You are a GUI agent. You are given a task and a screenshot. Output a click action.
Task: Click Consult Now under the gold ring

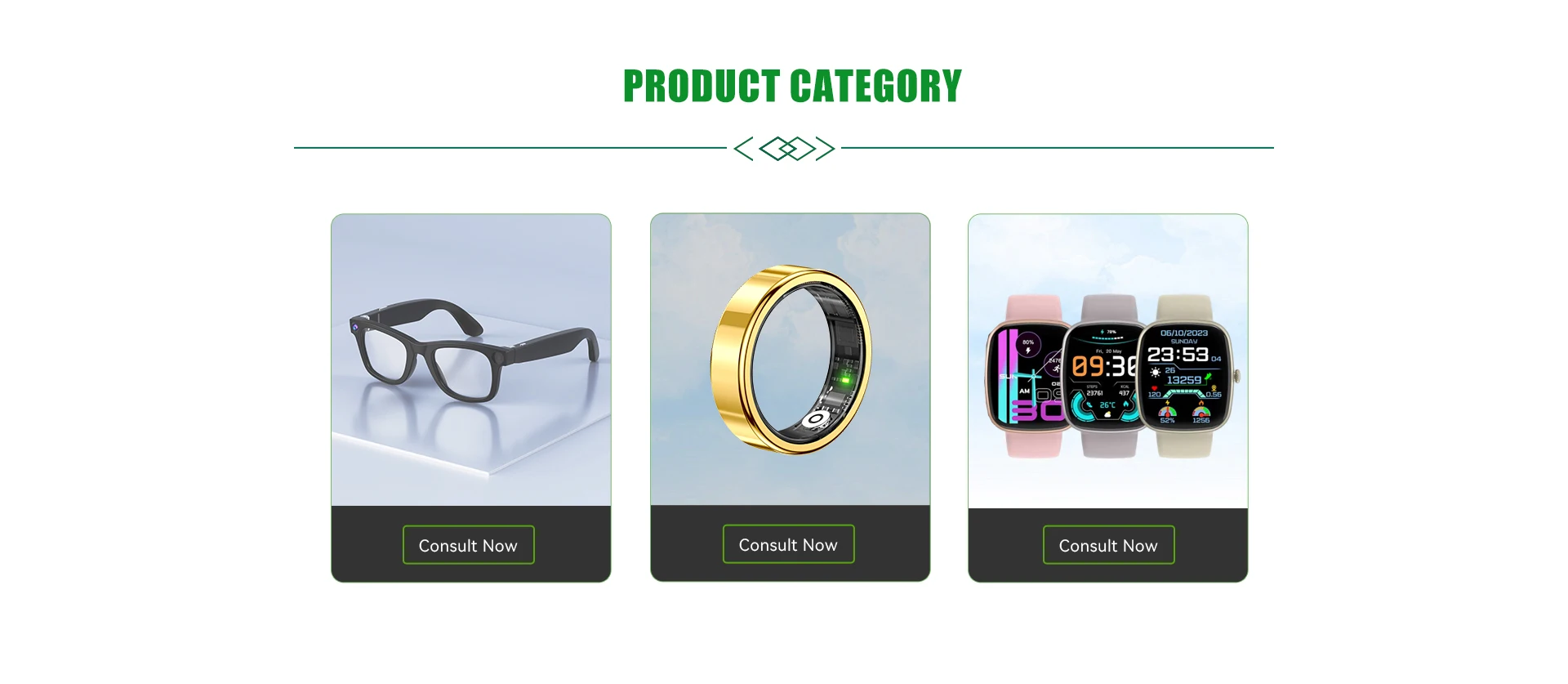788,544
